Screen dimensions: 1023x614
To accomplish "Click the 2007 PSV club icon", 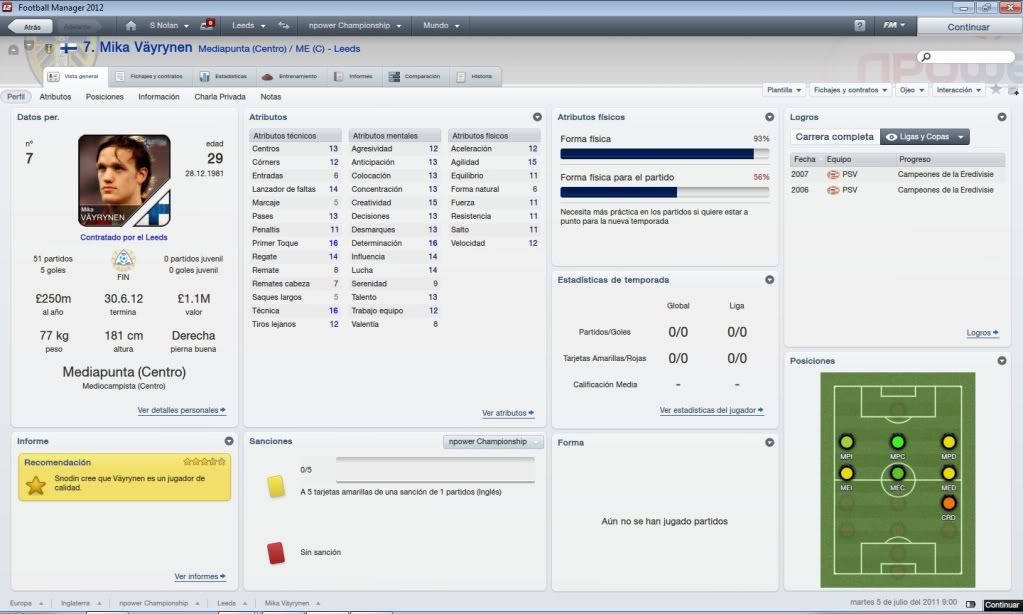I will click(x=833, y=174).
